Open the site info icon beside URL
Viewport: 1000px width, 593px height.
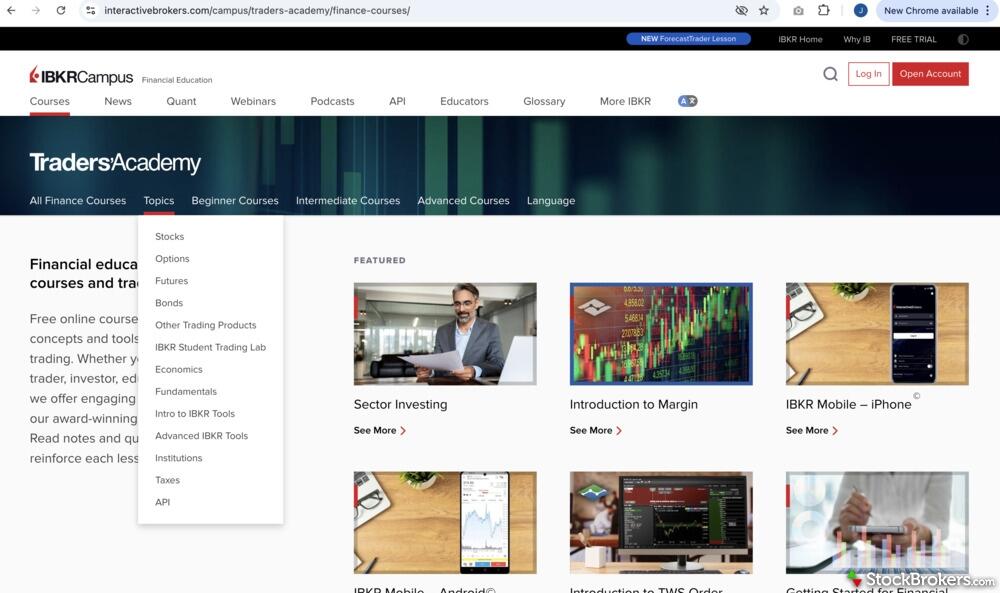(x=90, y=10)
